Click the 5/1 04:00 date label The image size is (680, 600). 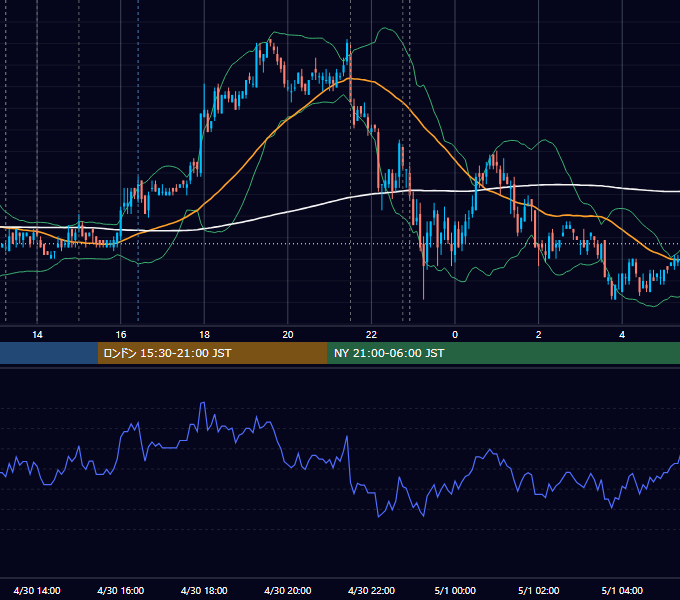tap(622, 590)
